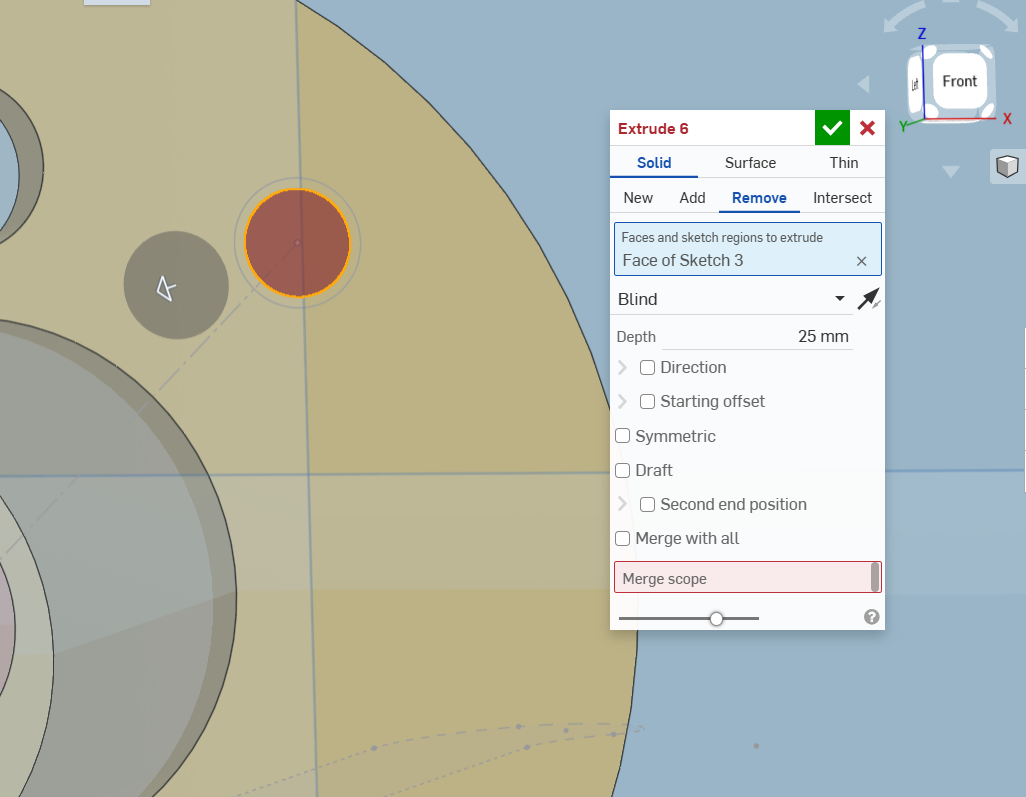Choose Intersect operation type

tap(842, 198)
